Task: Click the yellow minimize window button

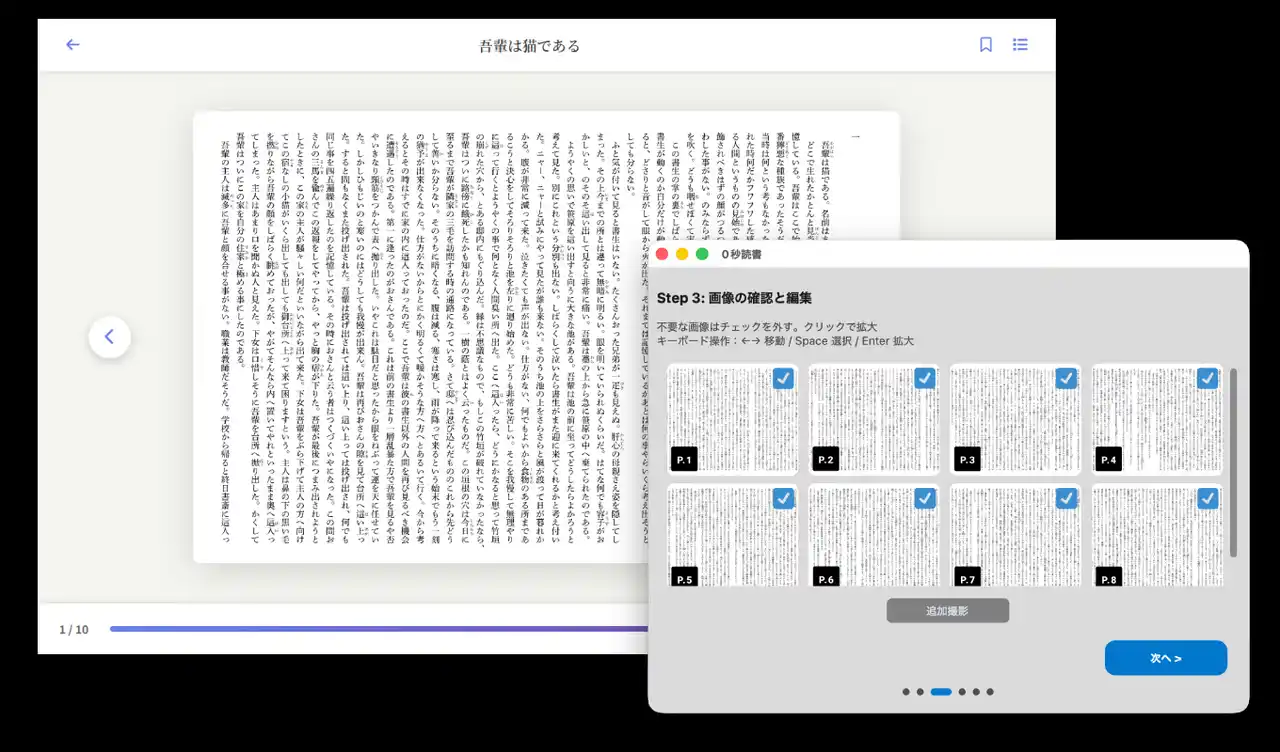Action: (x=682, y=254)
